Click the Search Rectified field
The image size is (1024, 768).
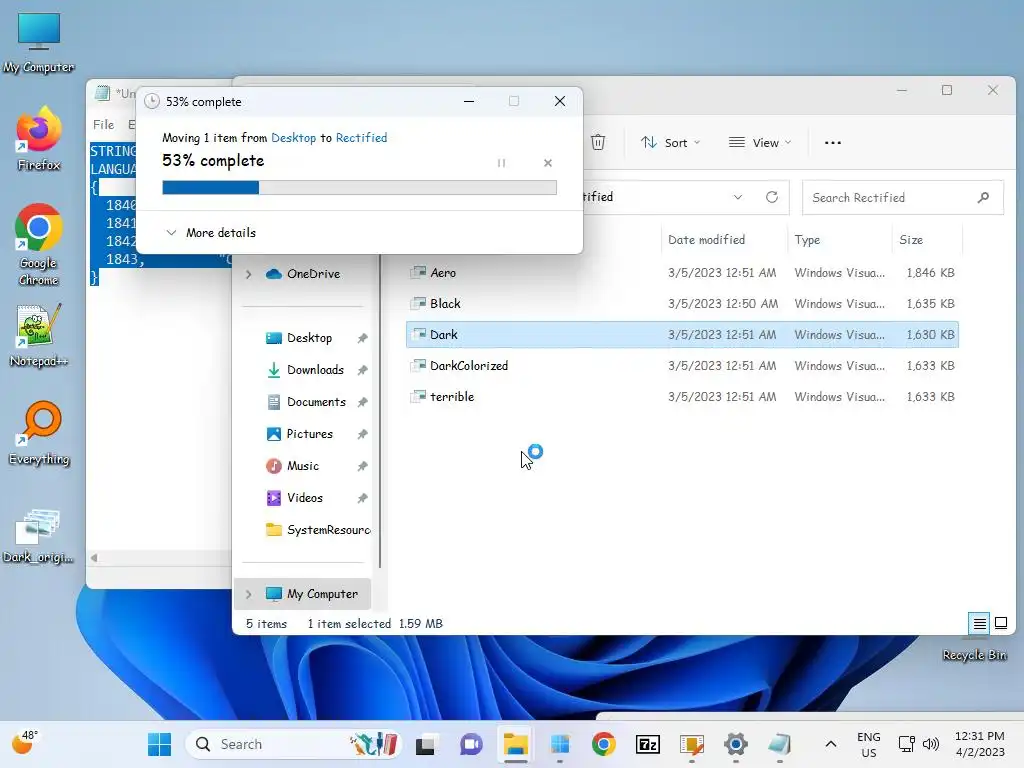[x=902, y=197]
